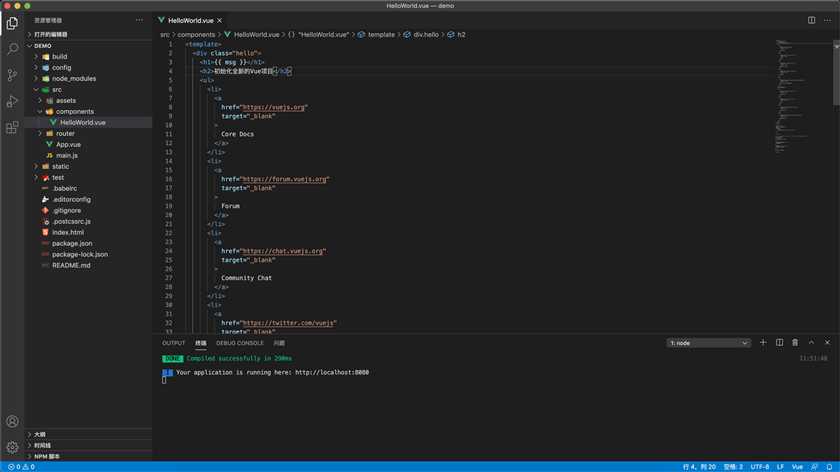Click the components breadcrumb segment
This screenshot has width=840, height=472.
click(x=196, y=34)
